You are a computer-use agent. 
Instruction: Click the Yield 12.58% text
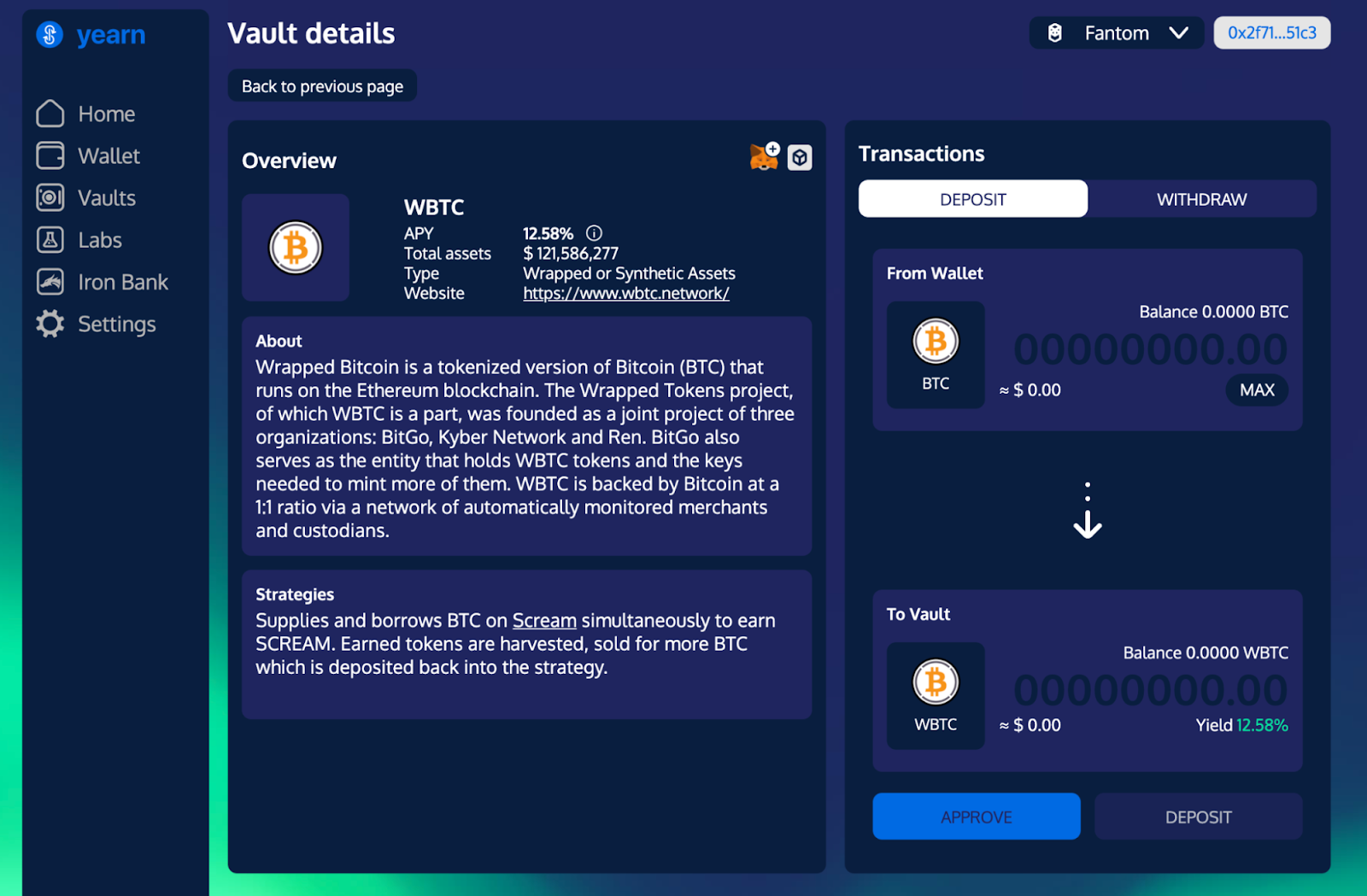click(1241, 725)
